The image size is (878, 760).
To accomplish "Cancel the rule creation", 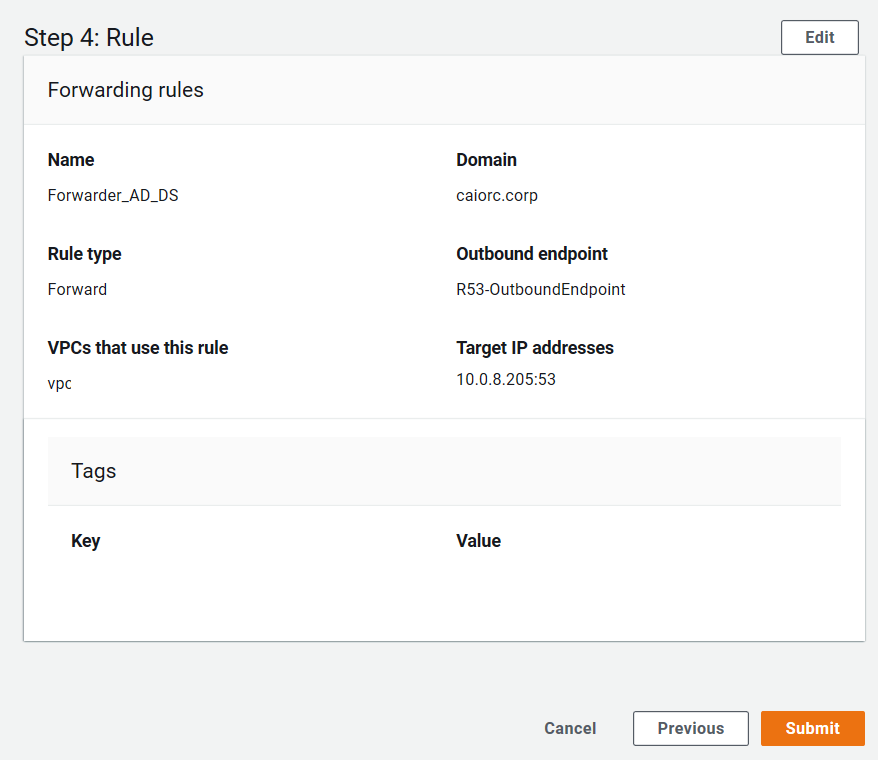I will [x=570, y=728].
